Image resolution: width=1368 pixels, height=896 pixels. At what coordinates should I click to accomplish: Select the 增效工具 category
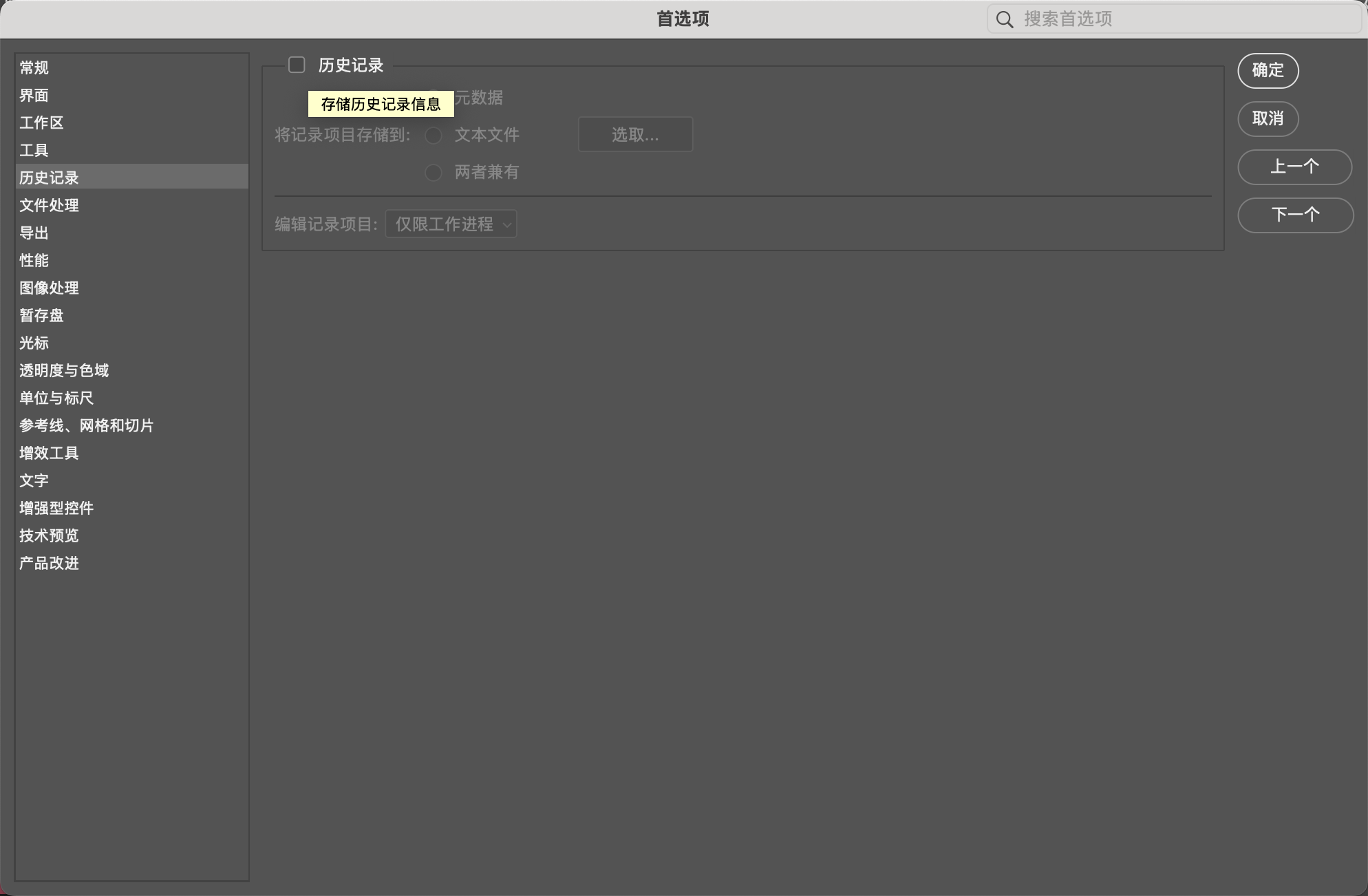[x=50, y=453]
